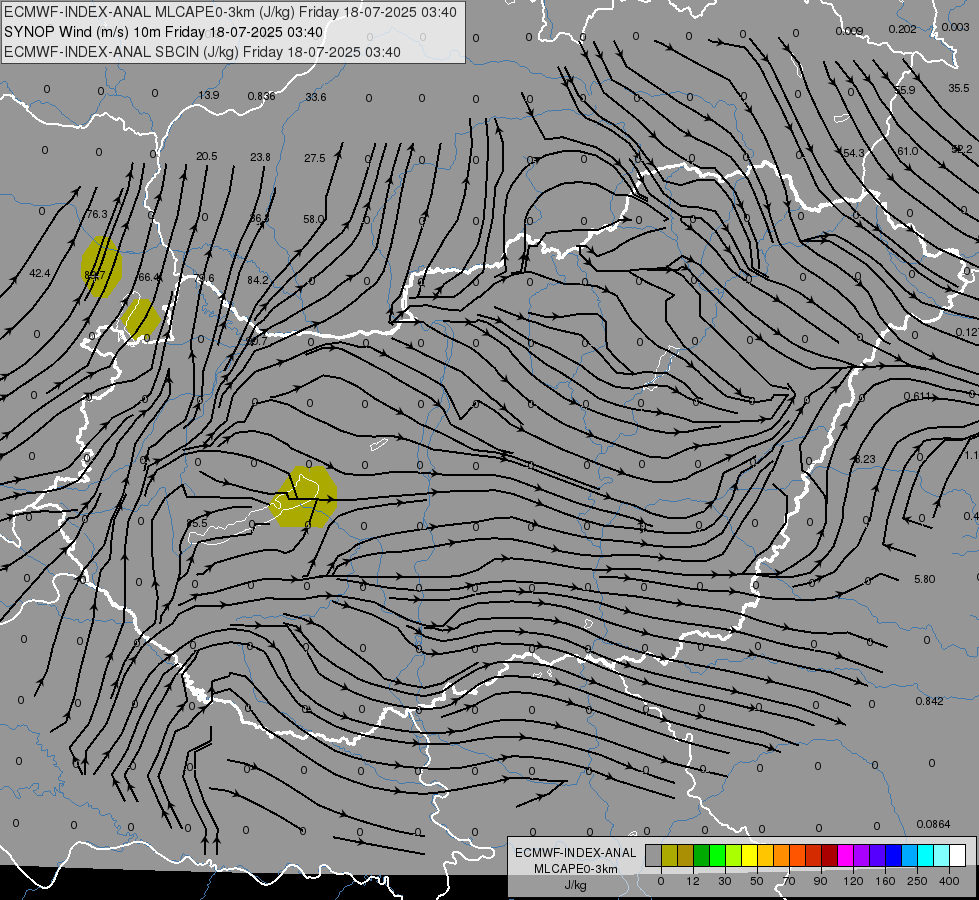Click the map value 54.3
The width and height of the screenshot is (979, 900).
point(854,153)
